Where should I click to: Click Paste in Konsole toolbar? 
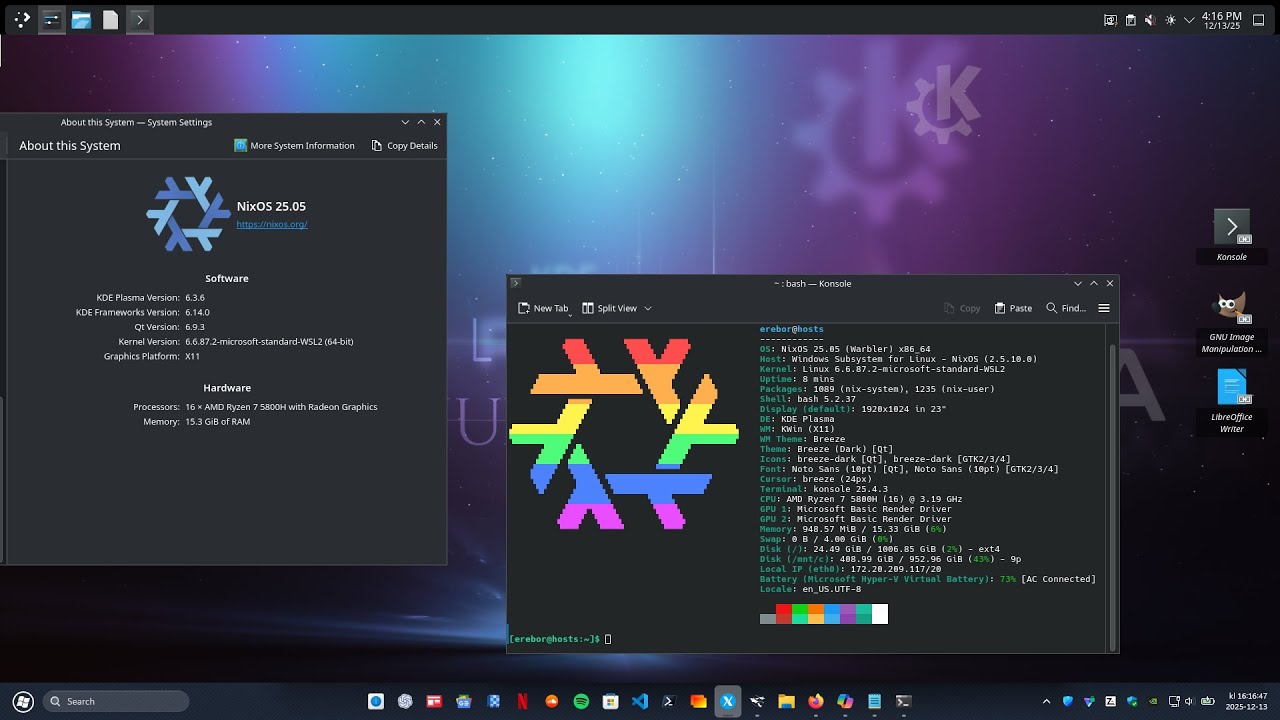click(1013, 308)
